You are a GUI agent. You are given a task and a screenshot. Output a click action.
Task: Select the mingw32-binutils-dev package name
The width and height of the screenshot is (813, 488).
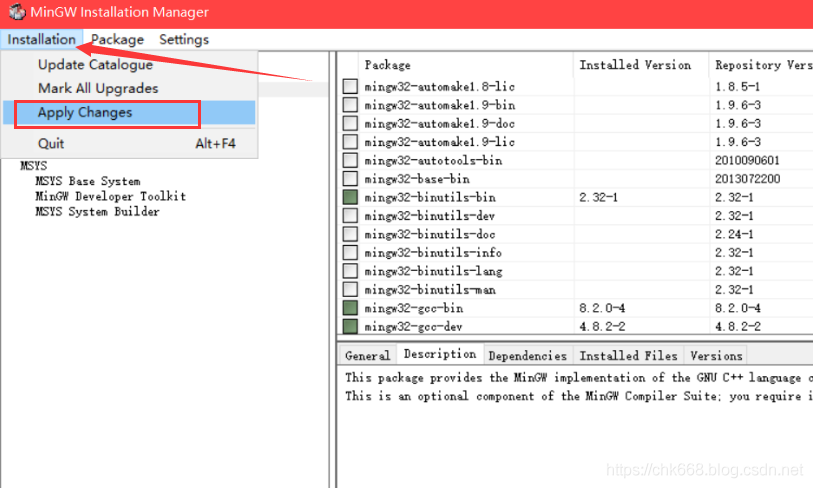(430, 216)
